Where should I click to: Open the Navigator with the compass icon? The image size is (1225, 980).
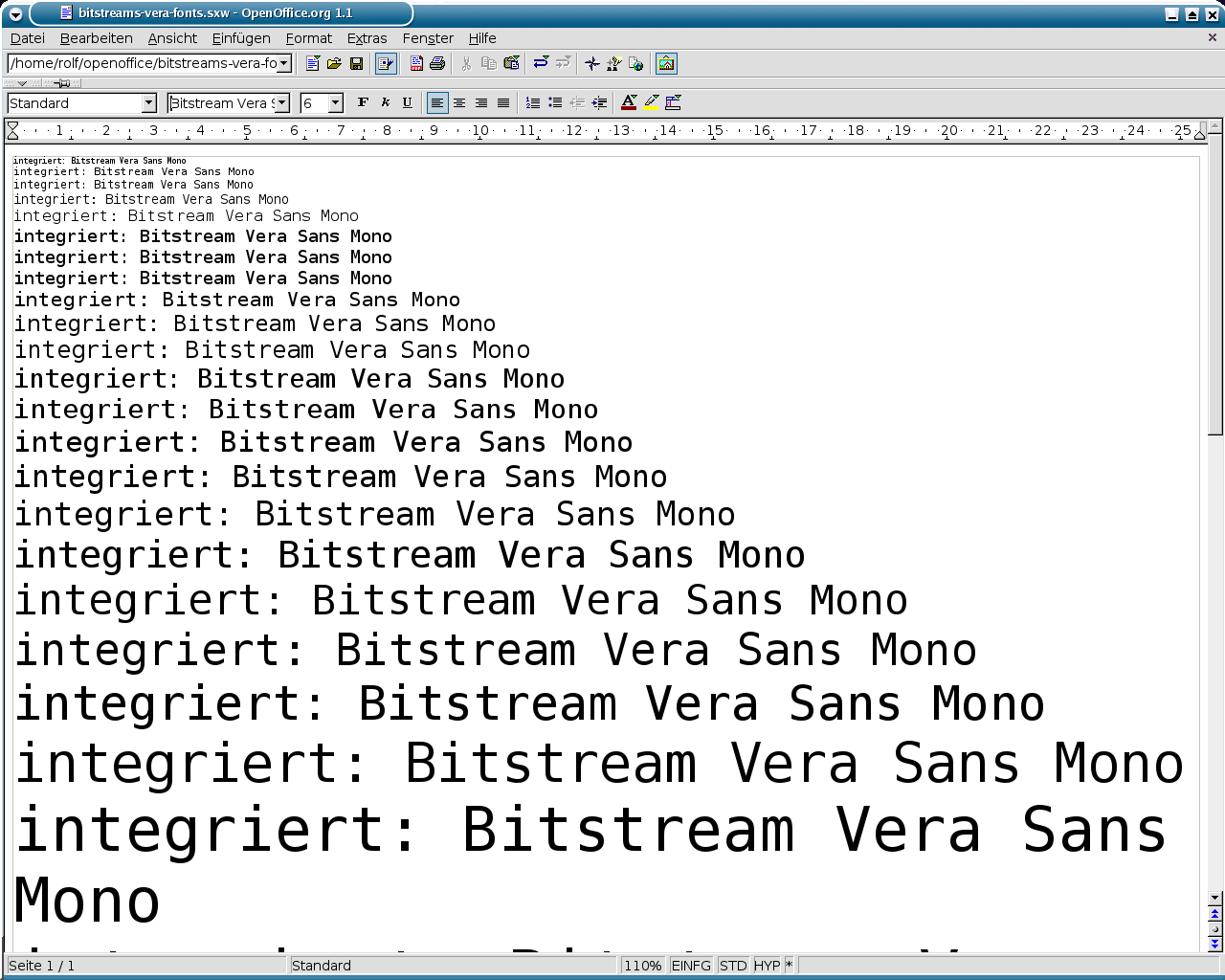pos(592,63)
